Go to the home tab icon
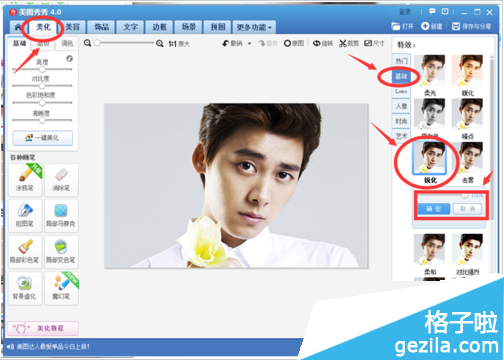Image resolution: width=504 pixels, height=360 pixels. pyautogui.click(x=18, y=27)
